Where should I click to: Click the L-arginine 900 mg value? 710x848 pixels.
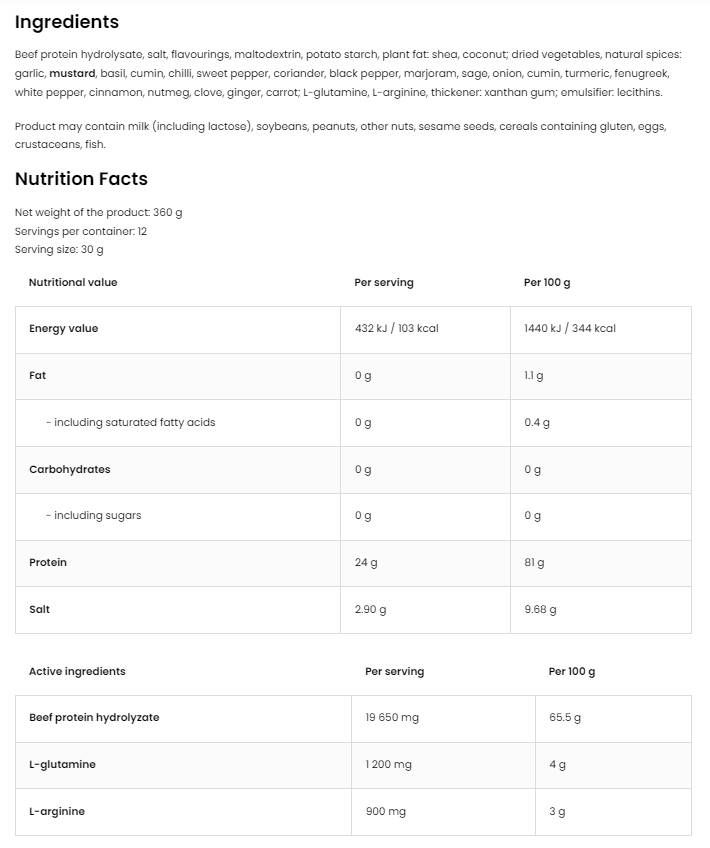click(x=386, y=811)
